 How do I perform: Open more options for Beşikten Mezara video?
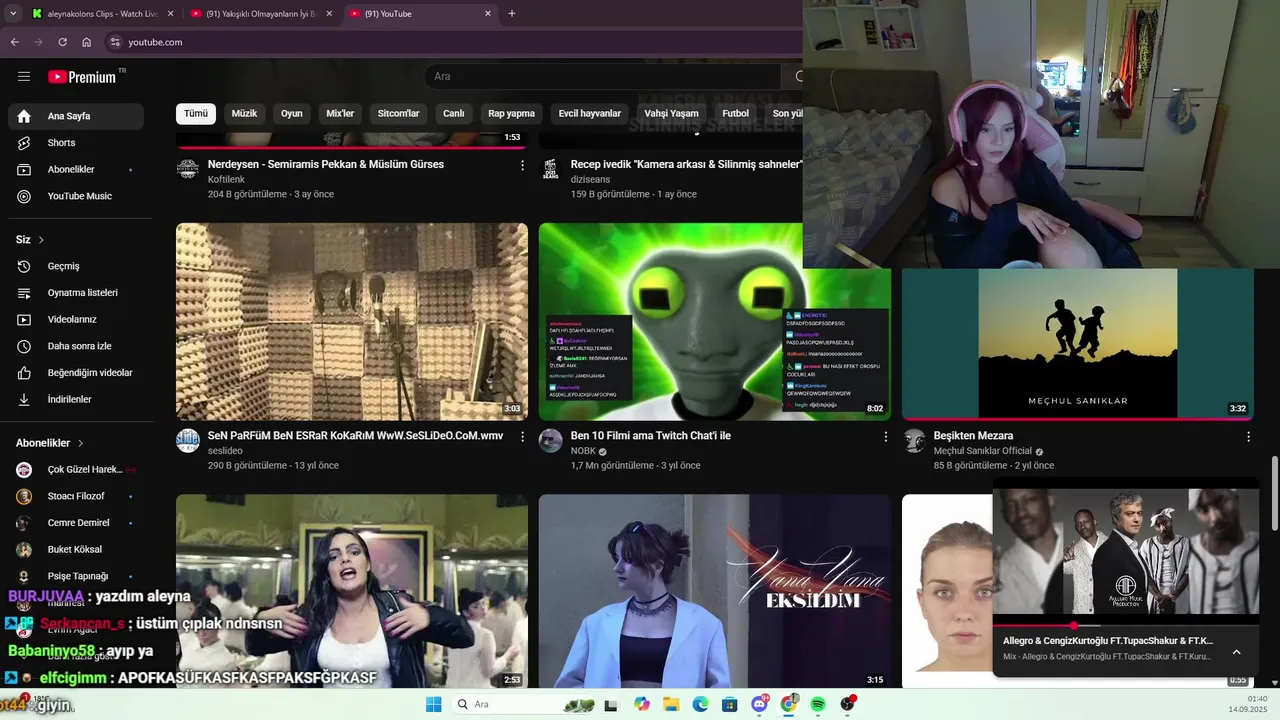click(x=1248, y=437)
